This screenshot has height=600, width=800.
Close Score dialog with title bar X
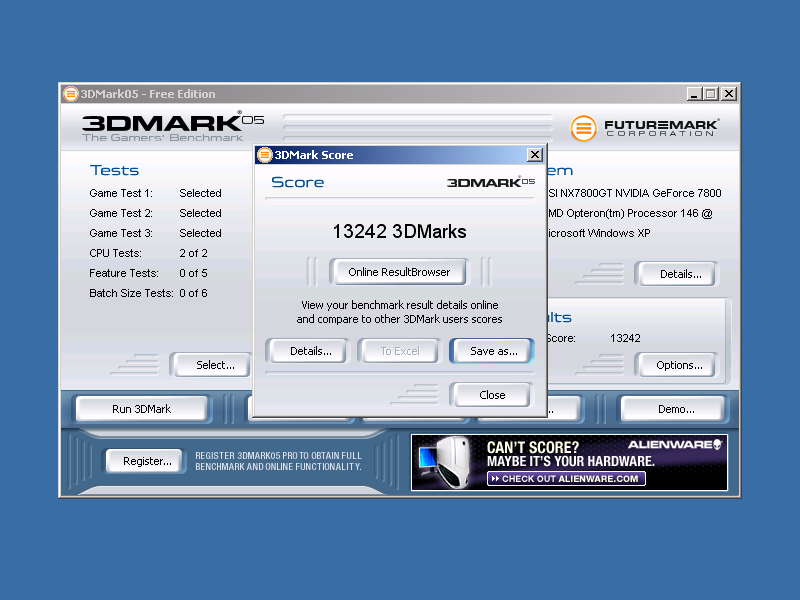point(534,155)
